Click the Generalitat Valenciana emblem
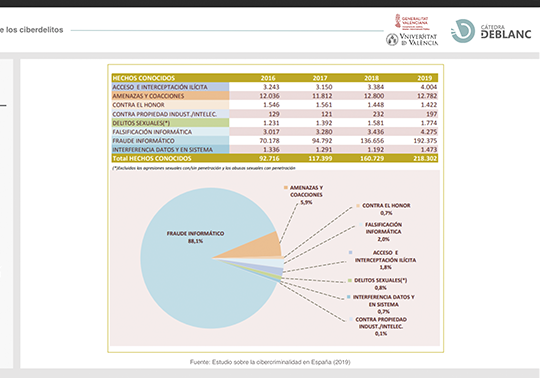The height and width of the screenshot is (378, 540). click(398, 21)
